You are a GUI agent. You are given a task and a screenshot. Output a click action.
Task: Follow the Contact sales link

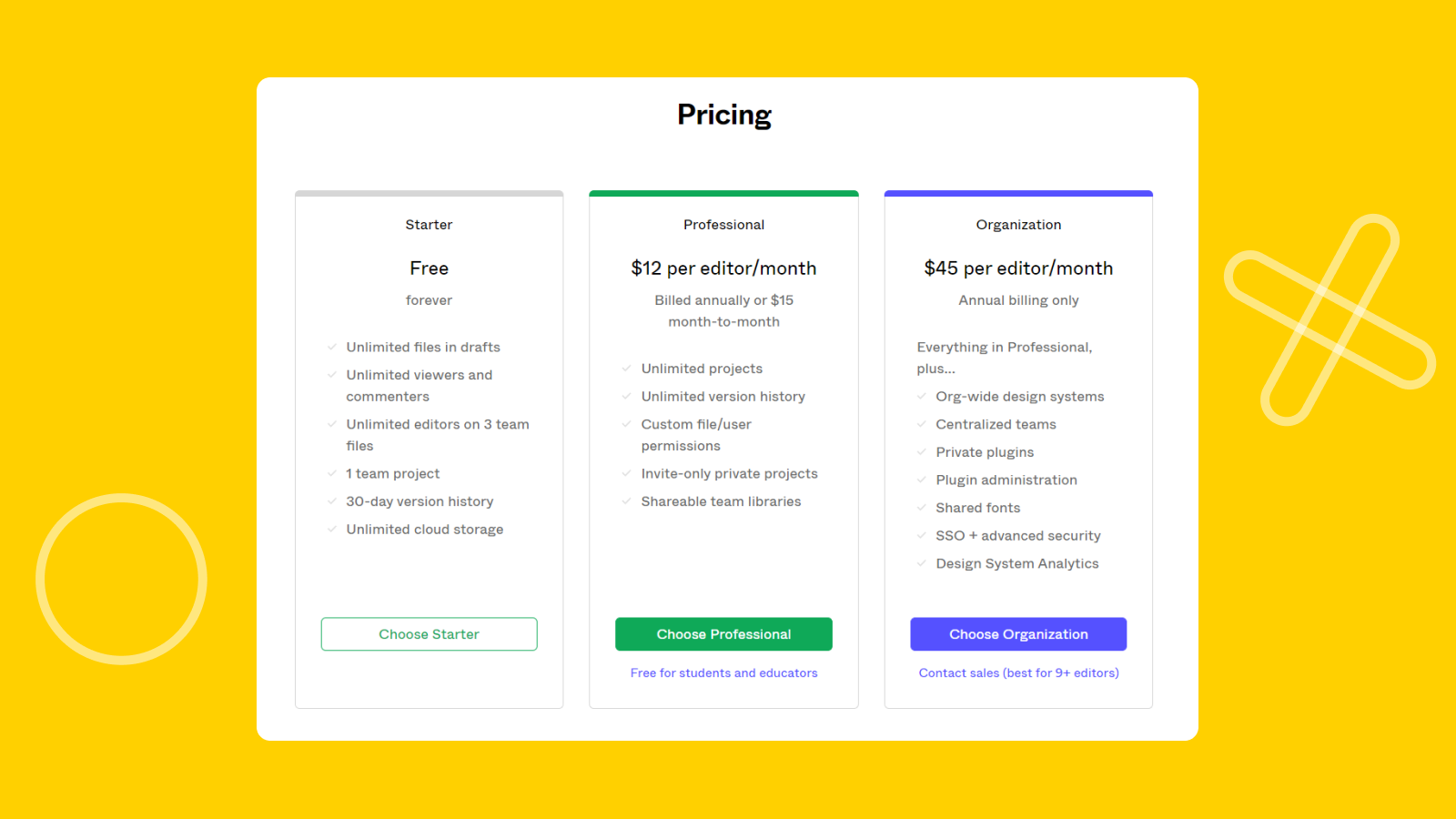(1018, 673)
